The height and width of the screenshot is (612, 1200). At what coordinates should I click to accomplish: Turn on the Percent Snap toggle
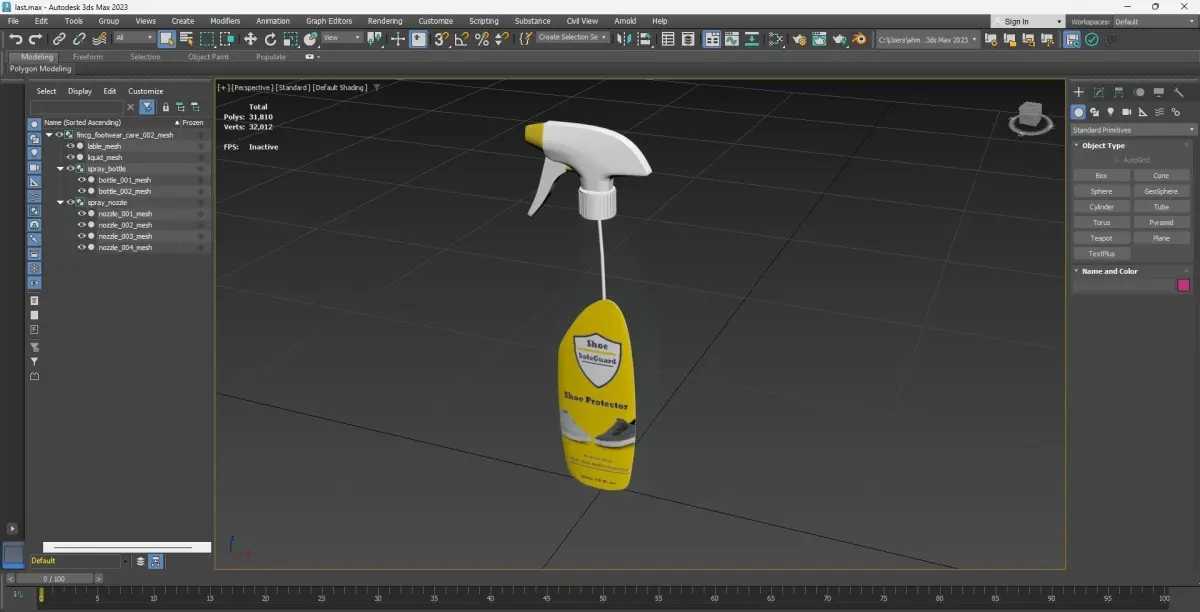481,39
